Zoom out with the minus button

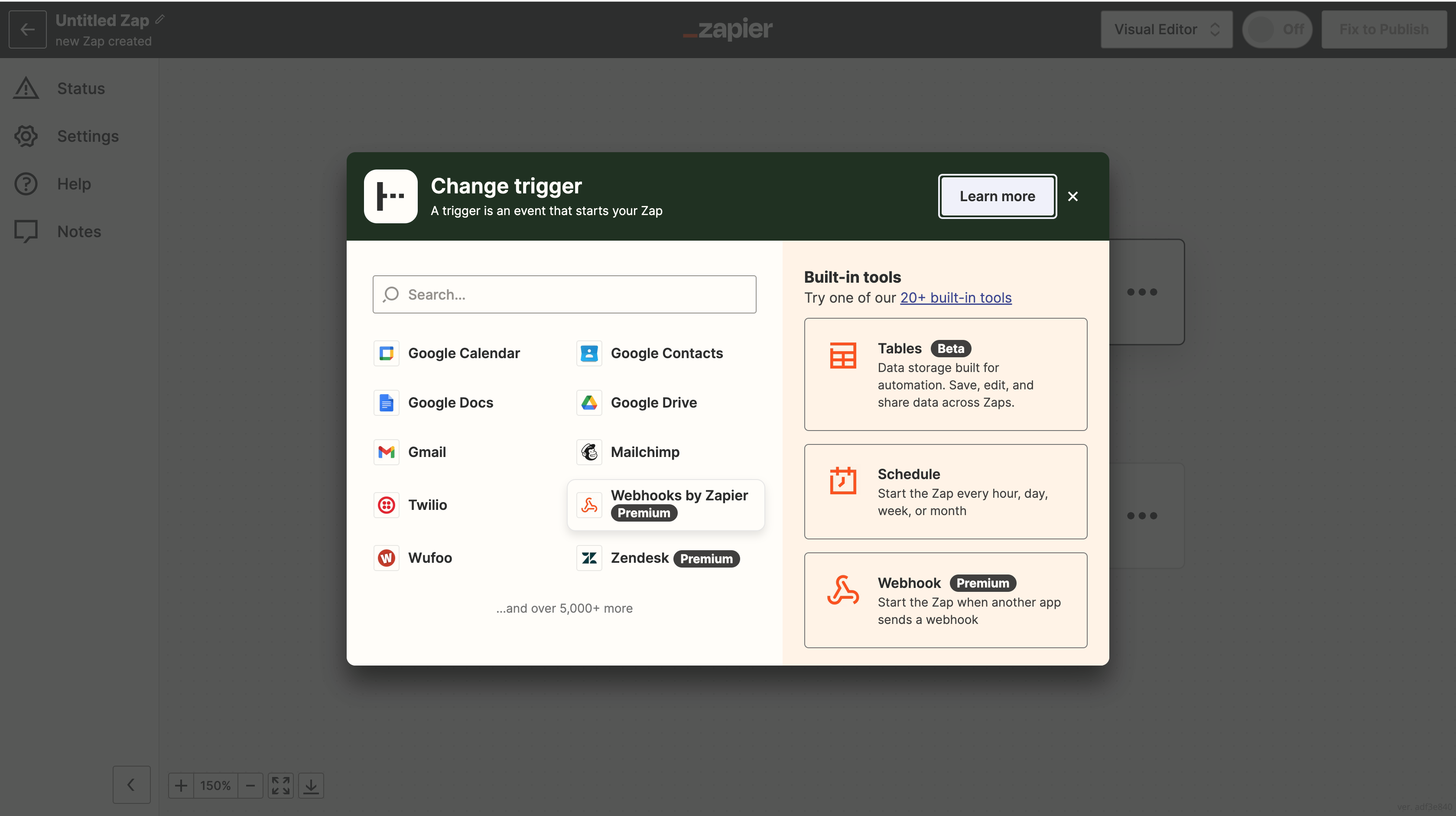tap(250, 786)
